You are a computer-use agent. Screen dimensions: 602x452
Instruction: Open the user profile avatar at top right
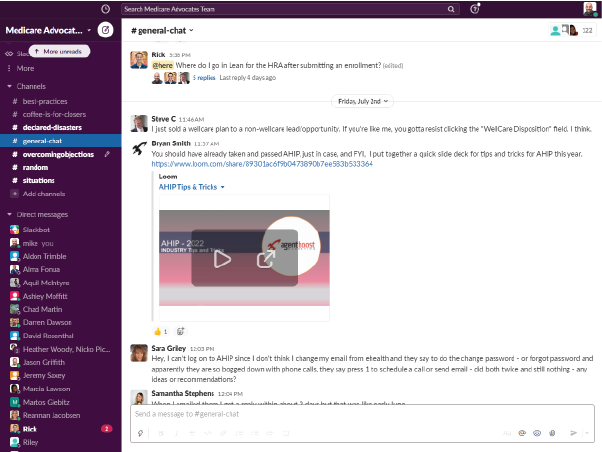(x=590, y=9)
